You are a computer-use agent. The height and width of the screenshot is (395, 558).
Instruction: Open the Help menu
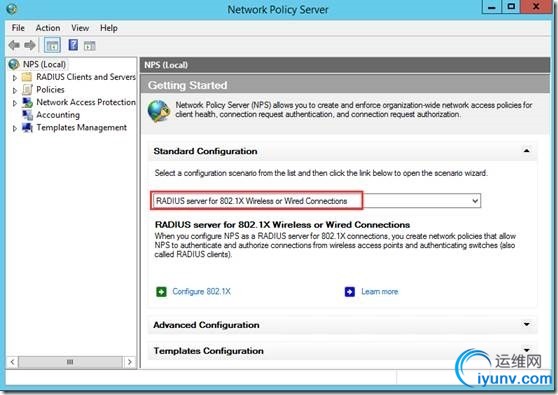point(109,28)
